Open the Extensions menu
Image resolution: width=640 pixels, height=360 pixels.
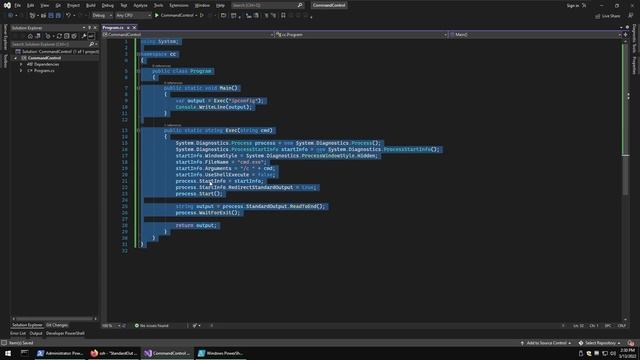point(179,5)
